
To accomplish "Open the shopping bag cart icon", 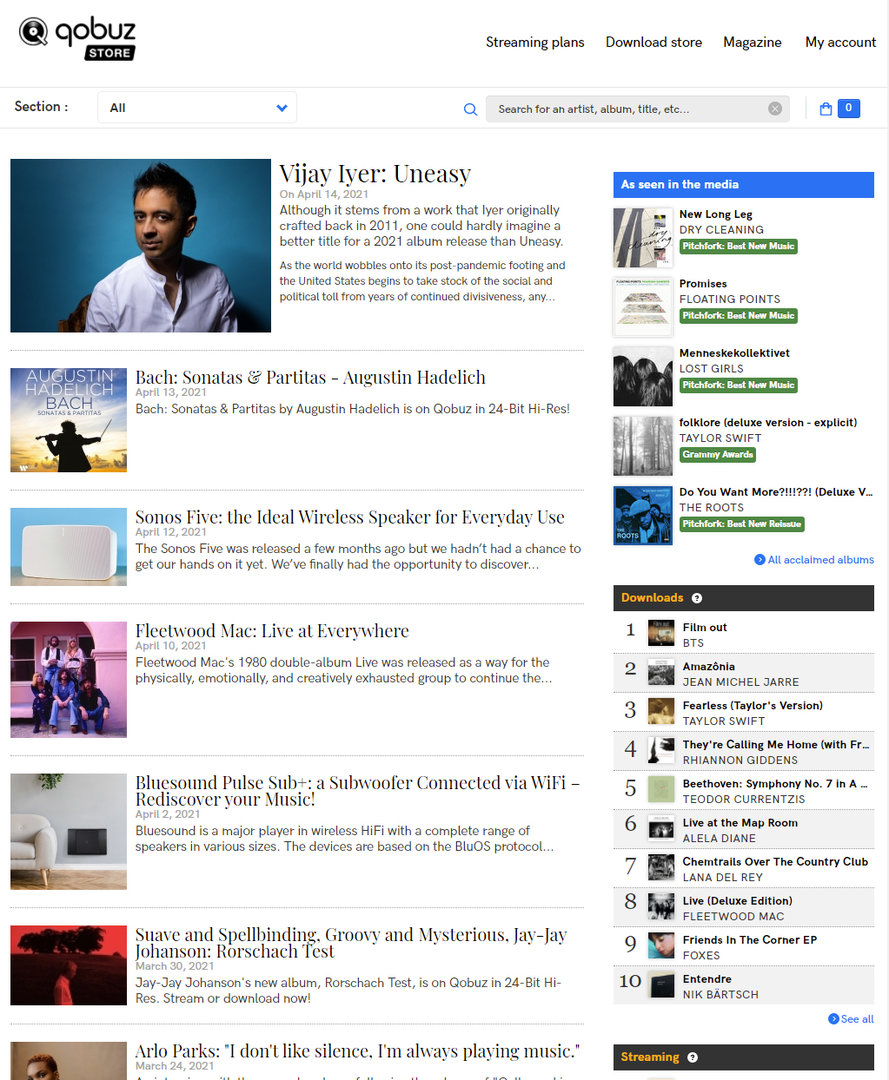I will (x=826, y=109).
